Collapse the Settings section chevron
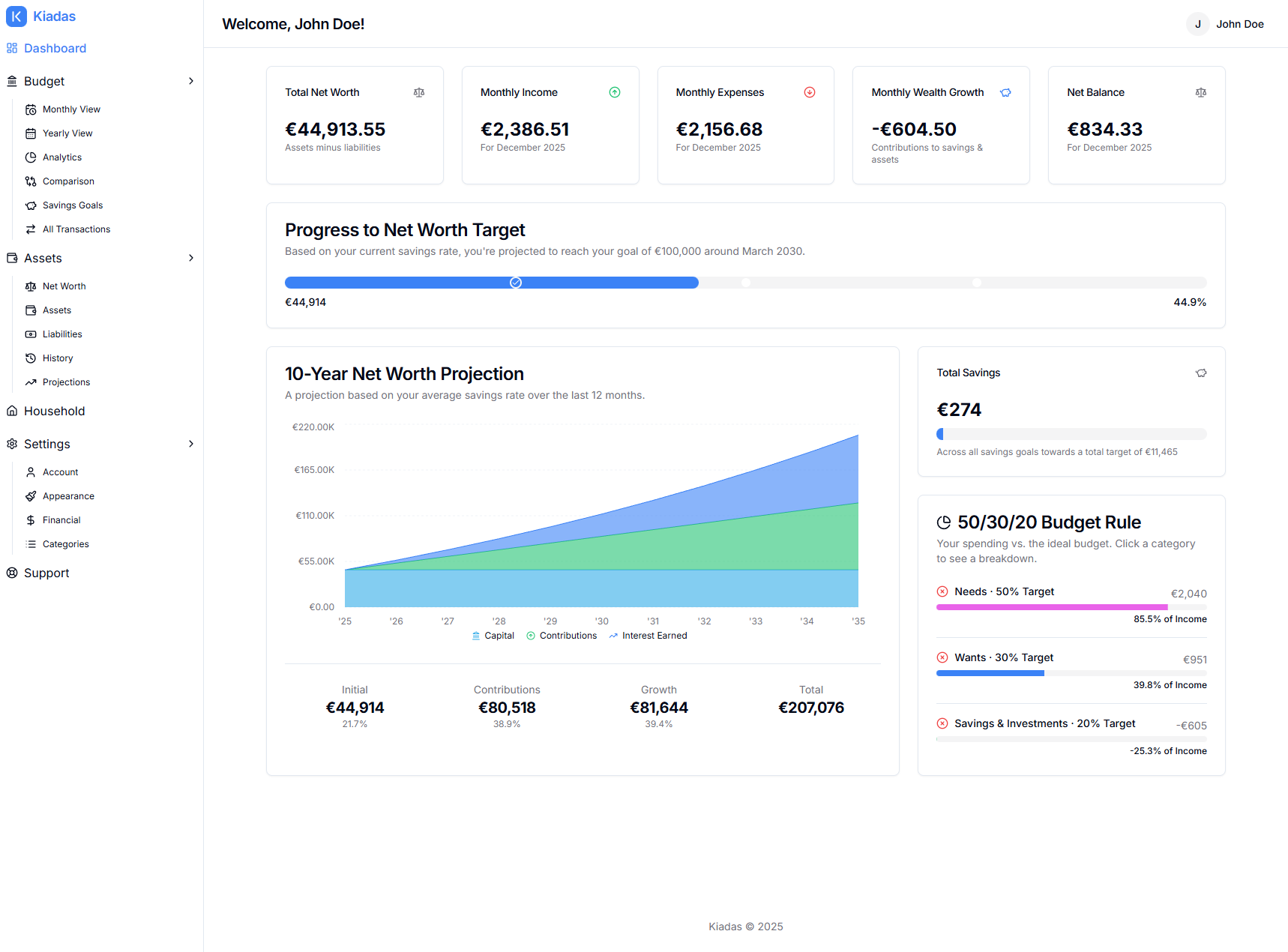Viewport: 1288px width, 952px height. pos(191,444)
